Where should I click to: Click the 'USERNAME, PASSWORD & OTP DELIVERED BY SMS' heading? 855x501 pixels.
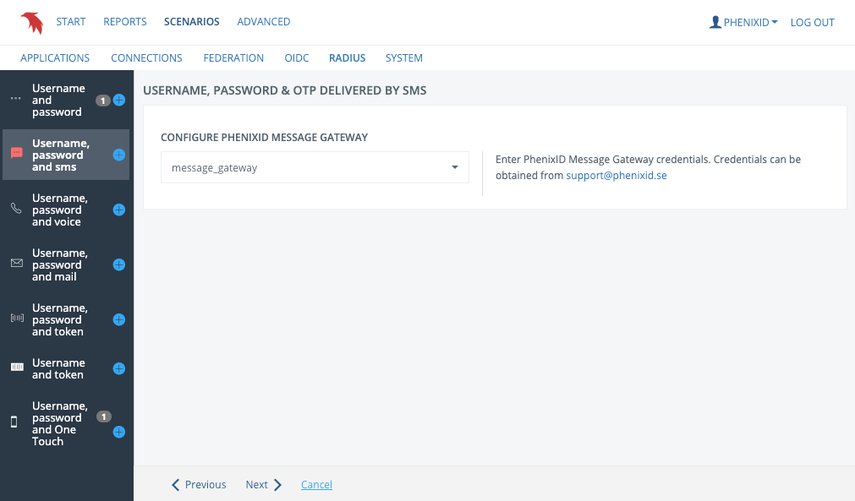tap(285, 90)
